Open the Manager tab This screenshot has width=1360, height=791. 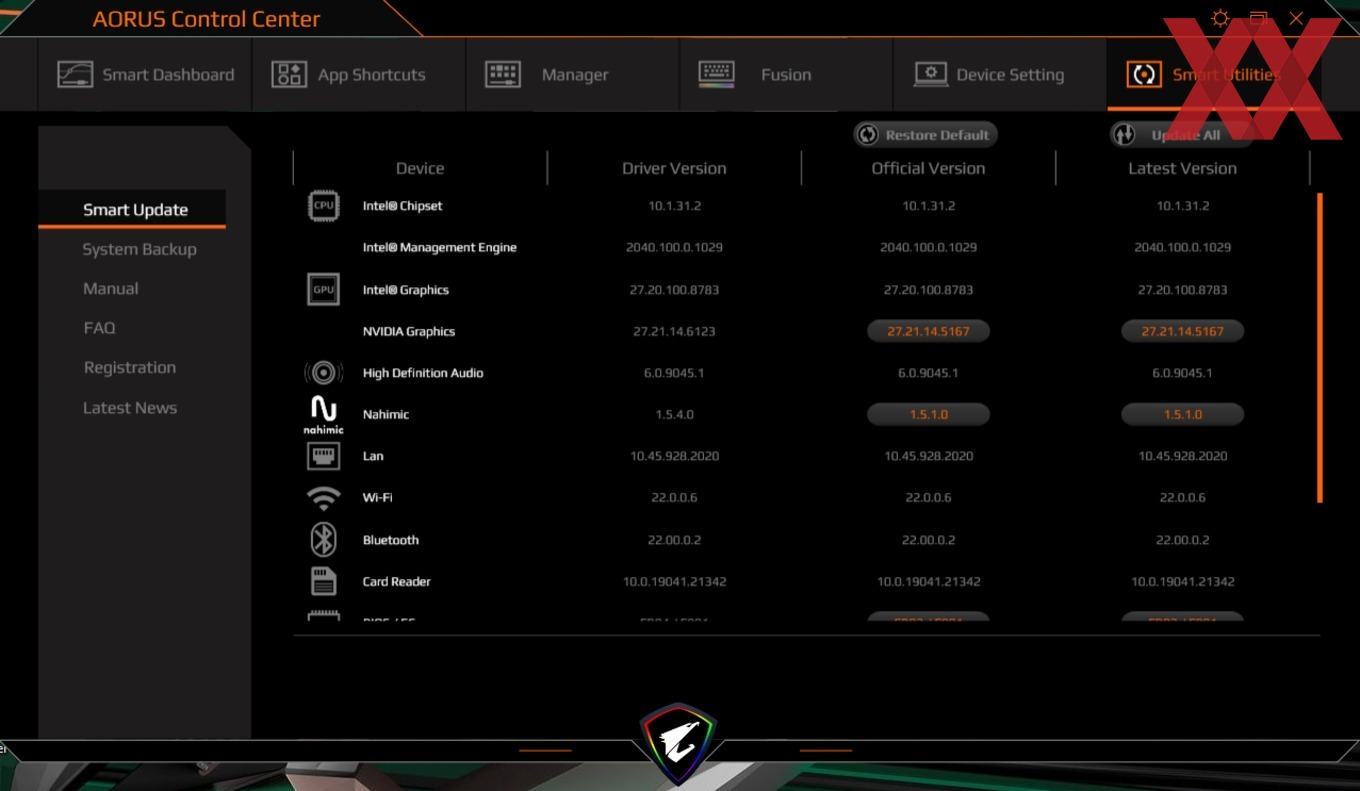coord(573,75)
